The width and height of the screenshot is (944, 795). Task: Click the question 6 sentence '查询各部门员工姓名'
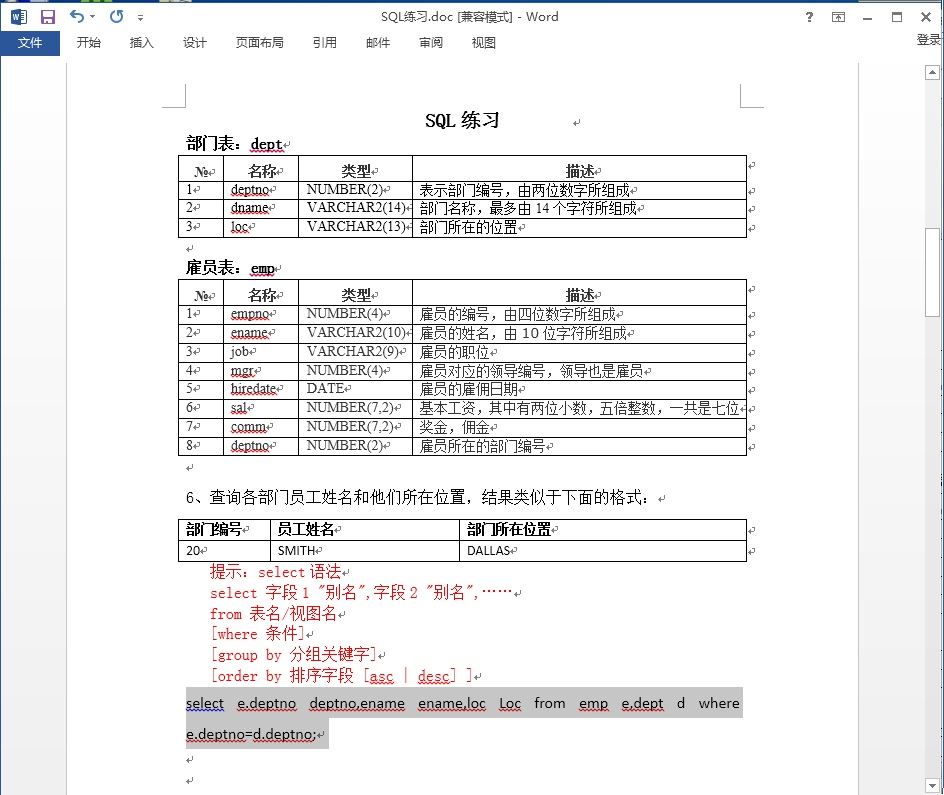[281, 498]
